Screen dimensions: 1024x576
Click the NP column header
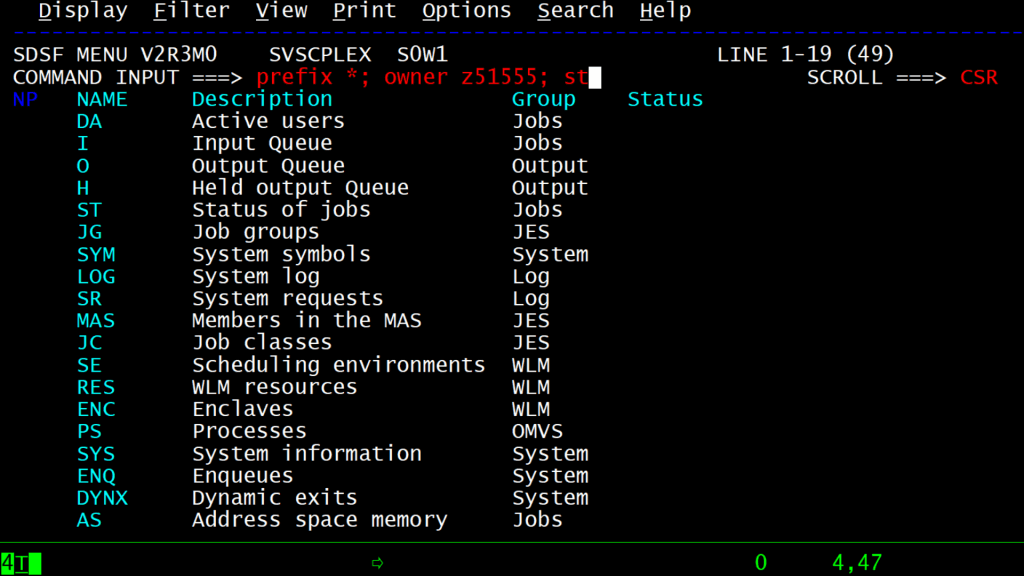[25, 99]
